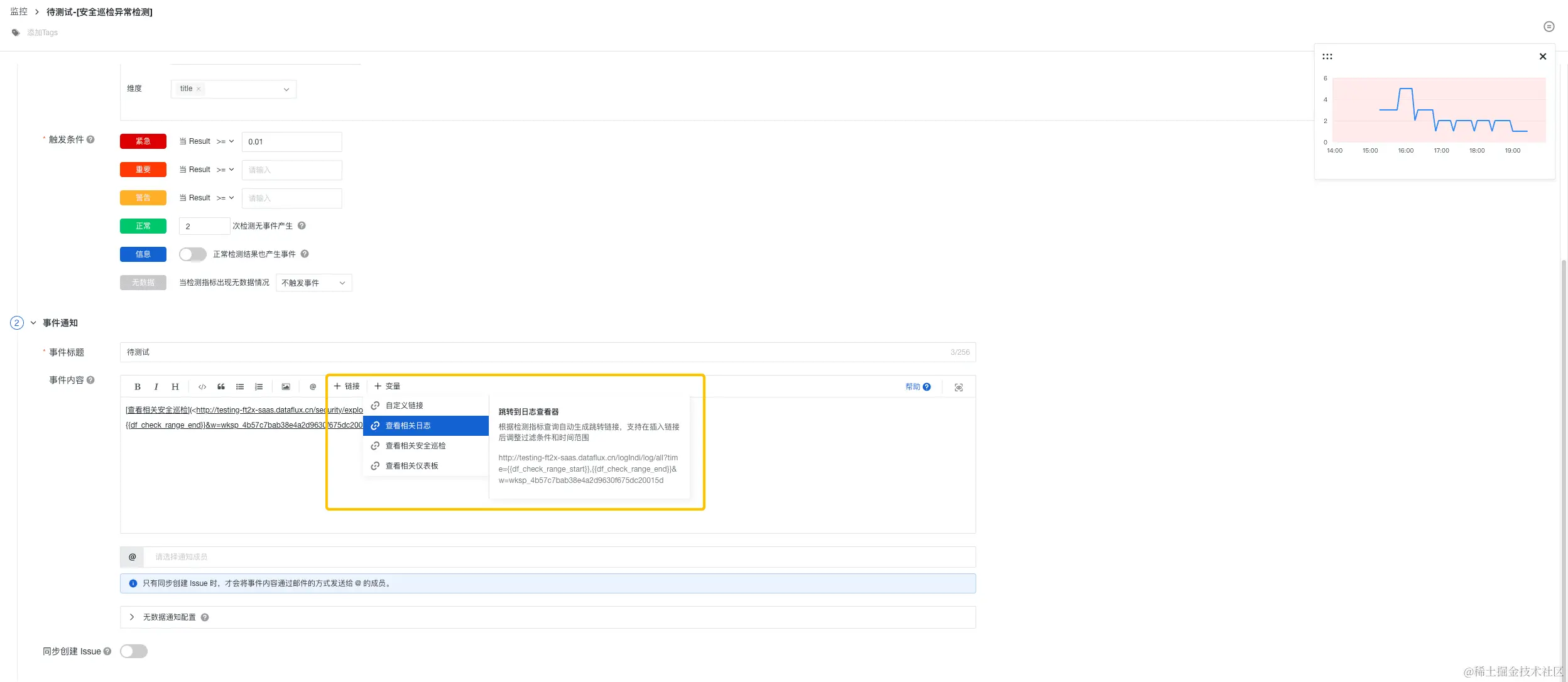Expand the 无数据通知配置 section
1568x682 pixels.
coord(132,617)
